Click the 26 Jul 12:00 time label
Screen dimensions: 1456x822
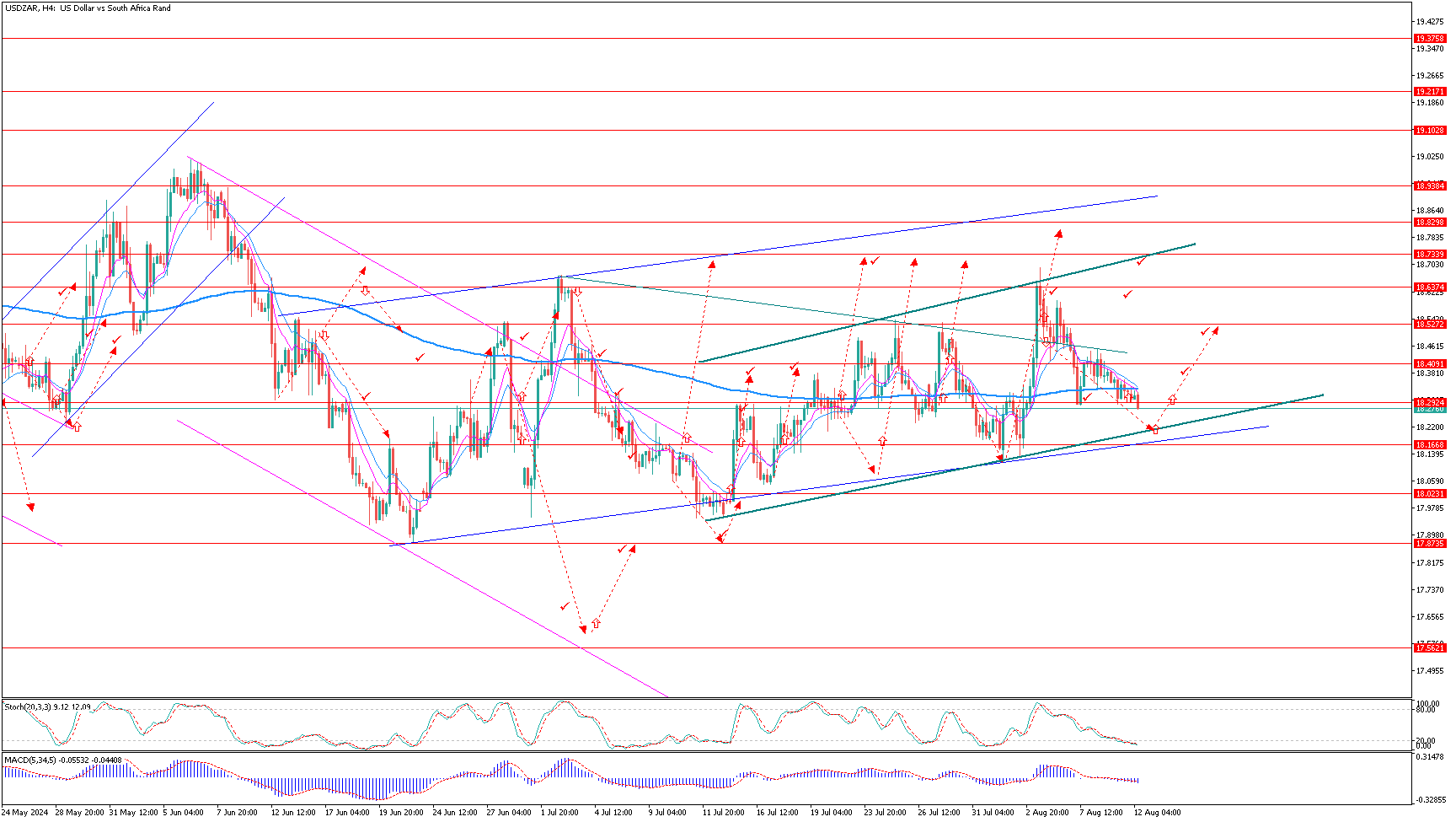tap(939, 813)
